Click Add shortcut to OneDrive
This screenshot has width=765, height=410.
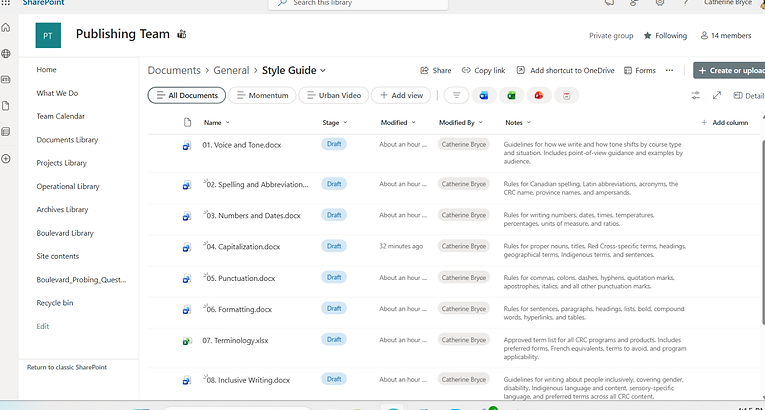point(565,70)
